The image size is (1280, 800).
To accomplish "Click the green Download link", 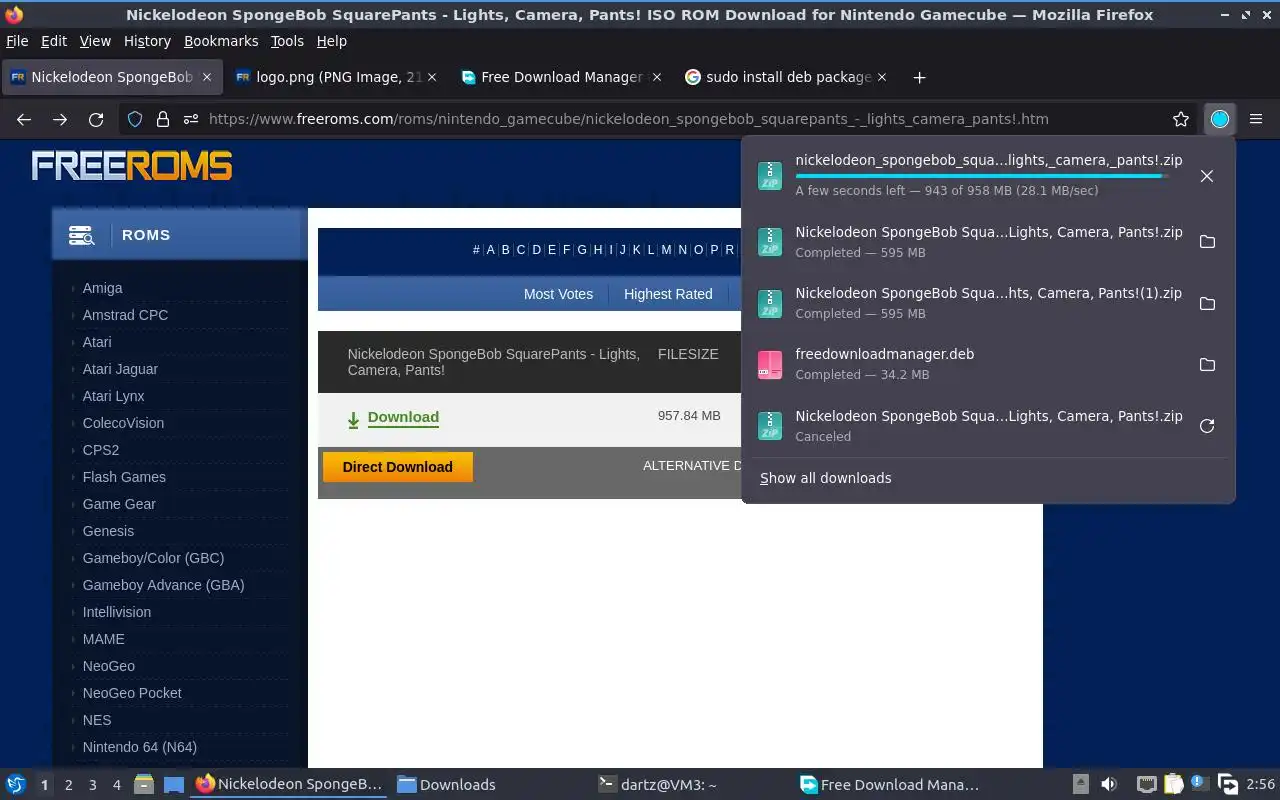I will pyautogui.click(x=403, y=417).
